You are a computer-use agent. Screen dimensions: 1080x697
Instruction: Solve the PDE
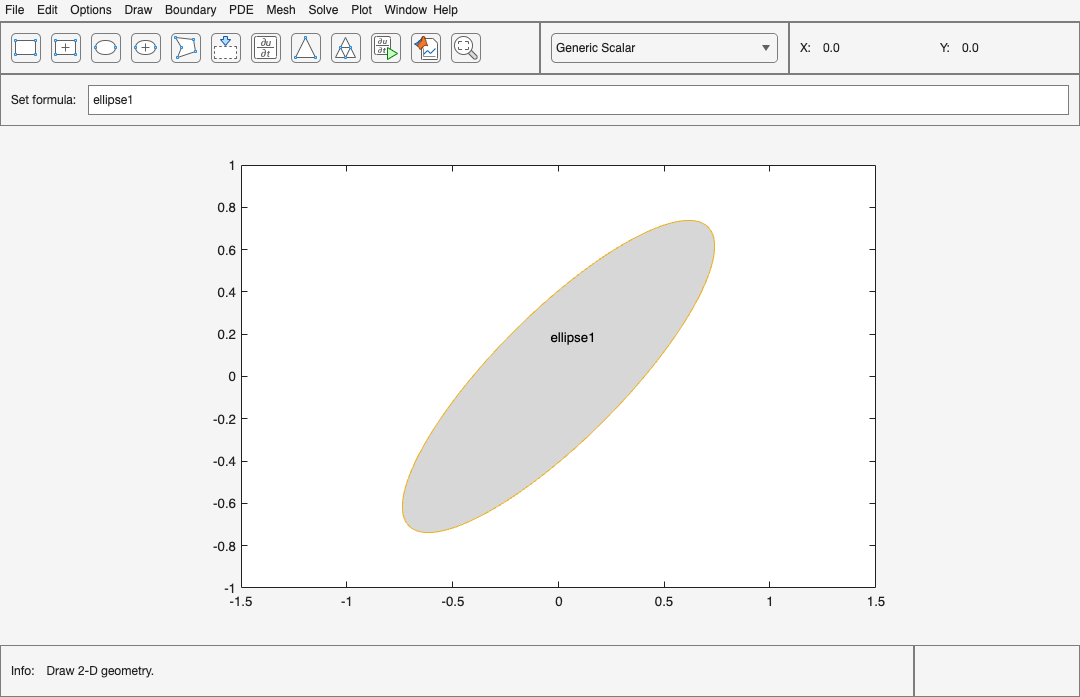pyautogui.click(x=385, y=47)
